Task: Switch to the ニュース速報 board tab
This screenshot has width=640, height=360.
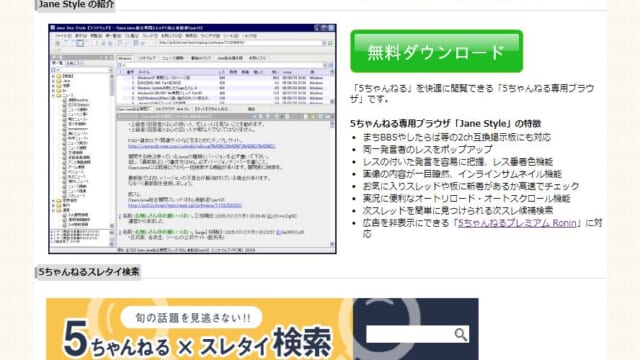Action: (173, 58)
